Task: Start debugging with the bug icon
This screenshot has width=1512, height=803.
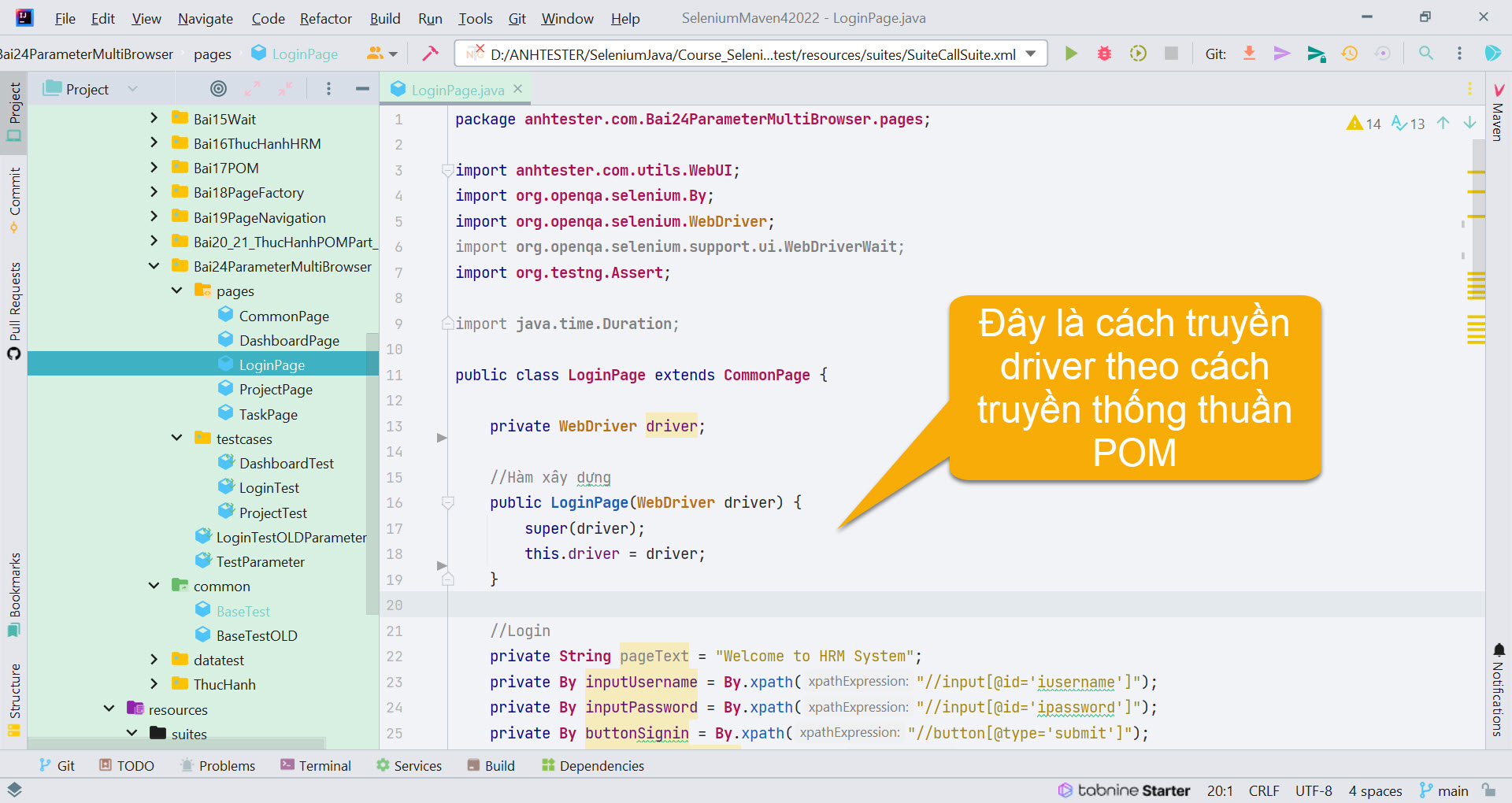Action: [1105, 54]
